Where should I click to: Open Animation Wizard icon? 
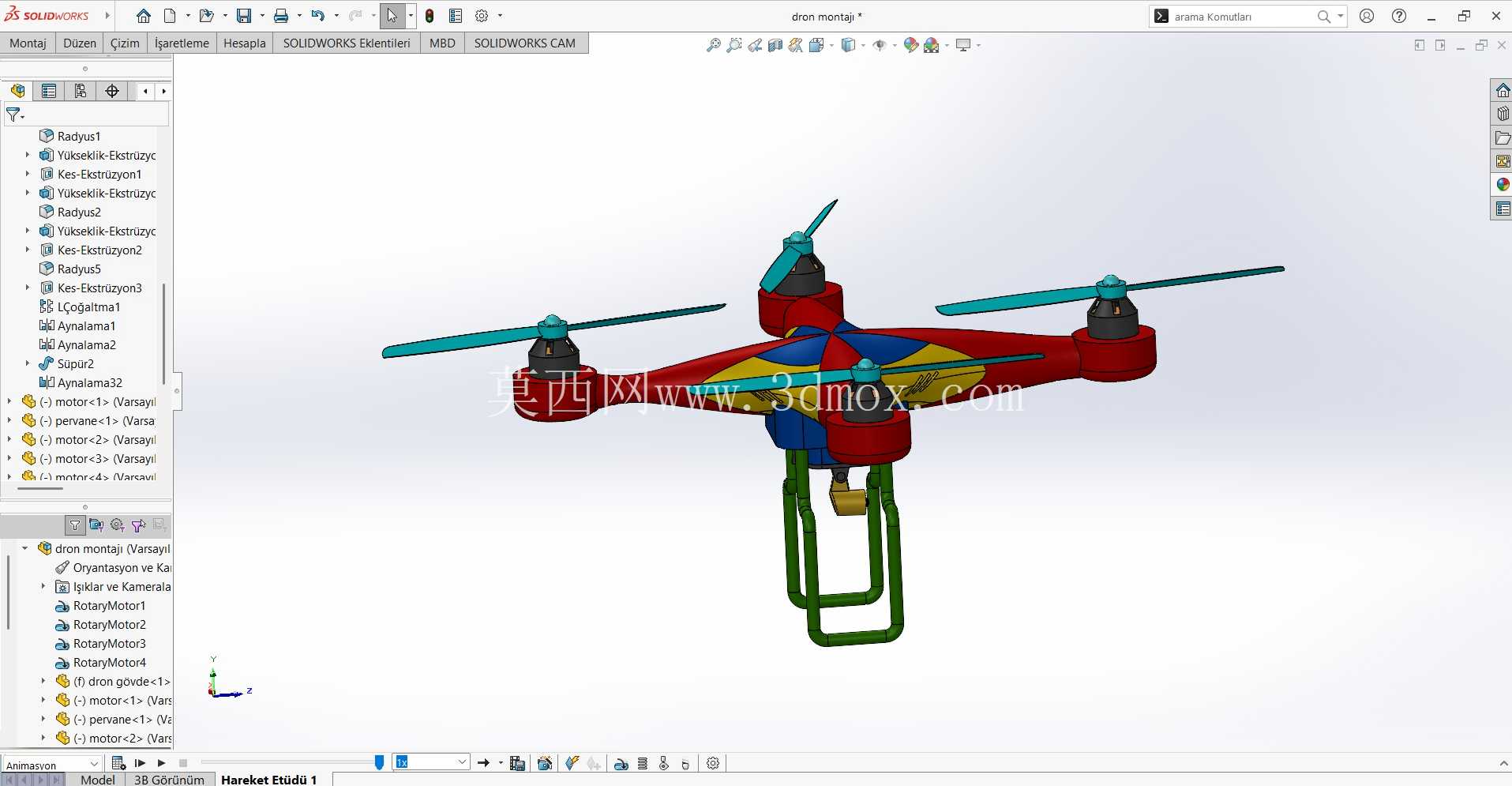pos(545,763)
